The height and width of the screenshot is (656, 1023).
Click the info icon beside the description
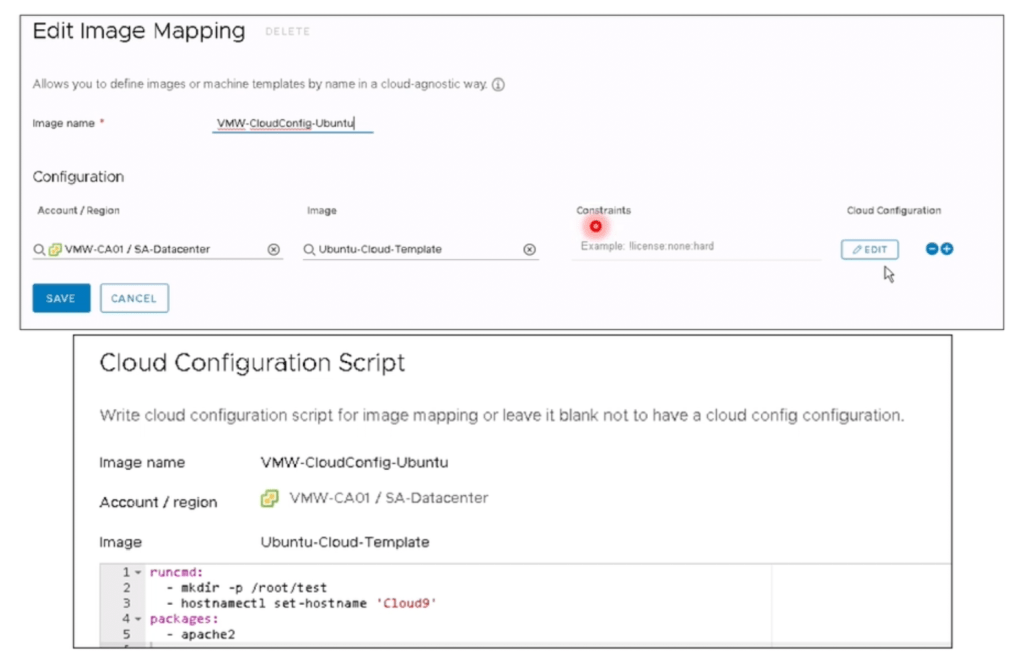click(x=498, y=85)
